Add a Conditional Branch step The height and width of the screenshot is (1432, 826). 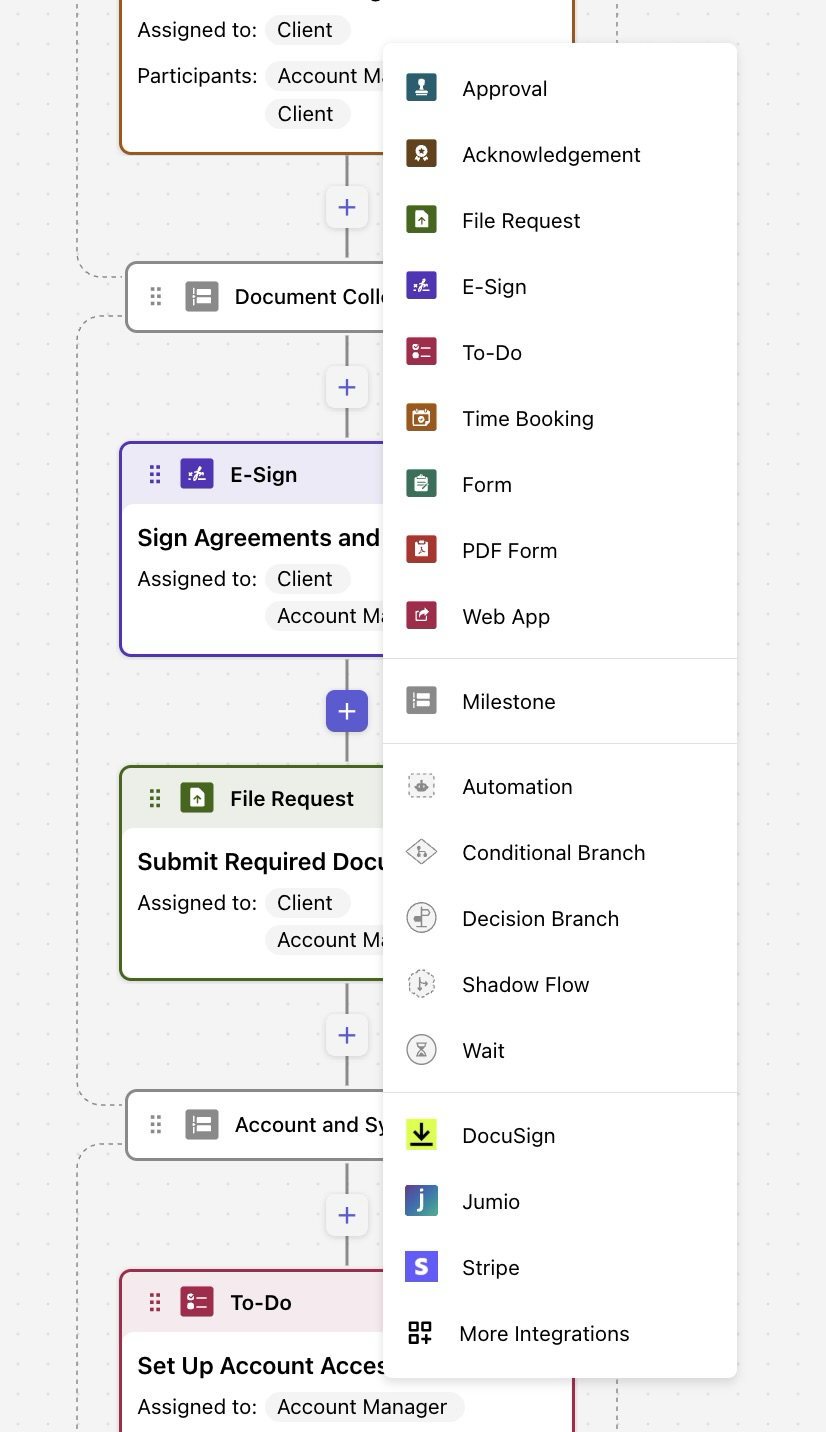pos(553,853)
